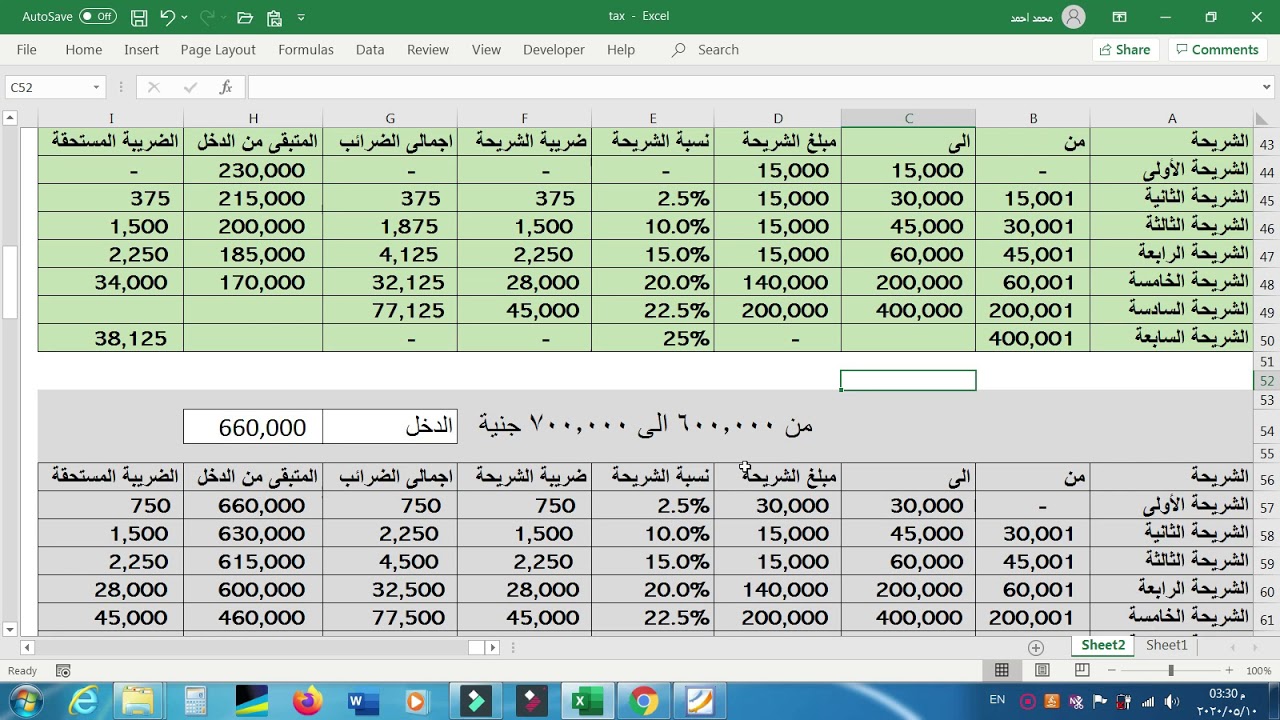The image size is (1280, 720).
Task: Click the formula bar input area
Action: click(x=750, y=87)
